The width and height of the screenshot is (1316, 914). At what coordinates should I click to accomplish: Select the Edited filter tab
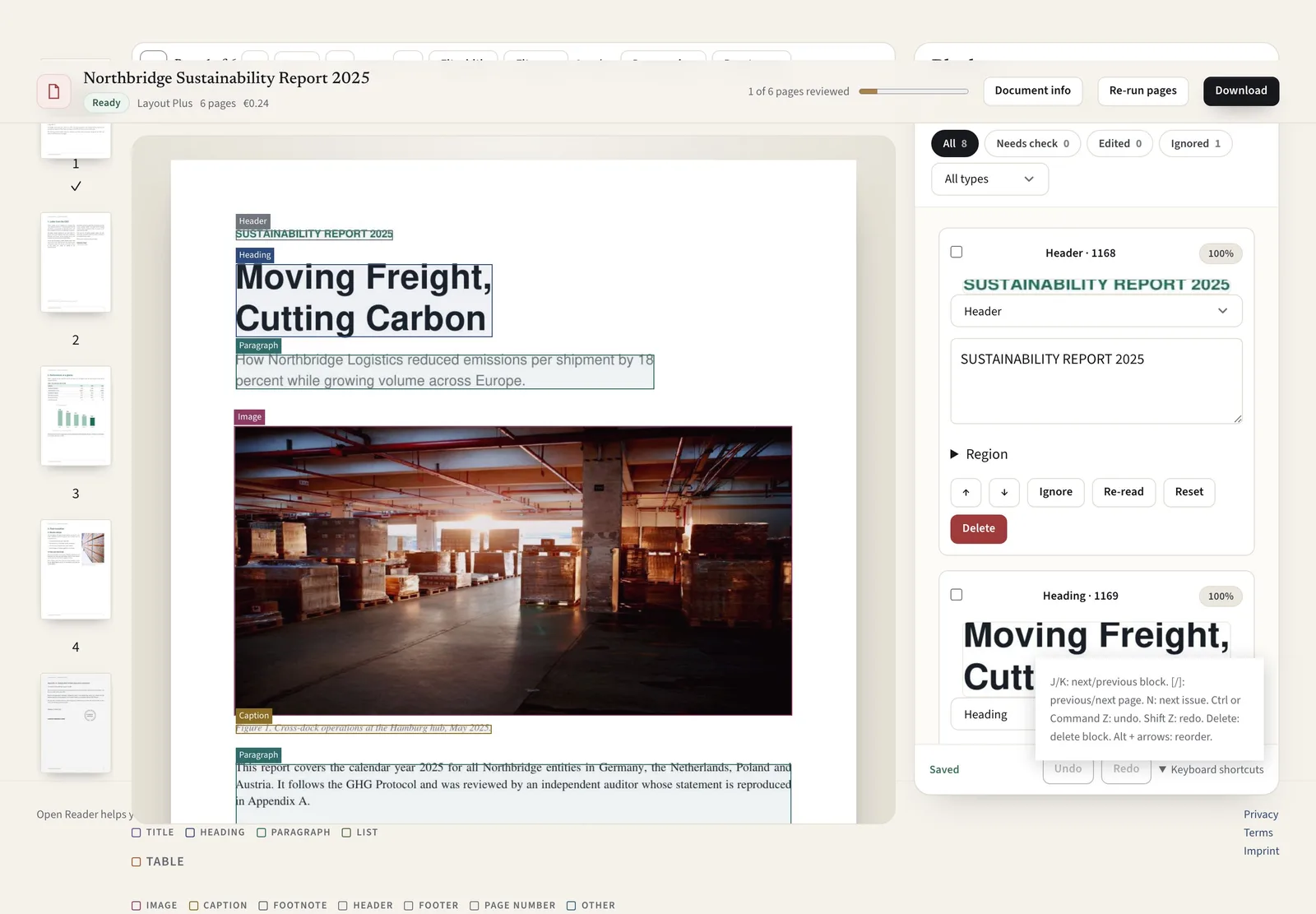pyautogui.click(x=1120, y=143)
